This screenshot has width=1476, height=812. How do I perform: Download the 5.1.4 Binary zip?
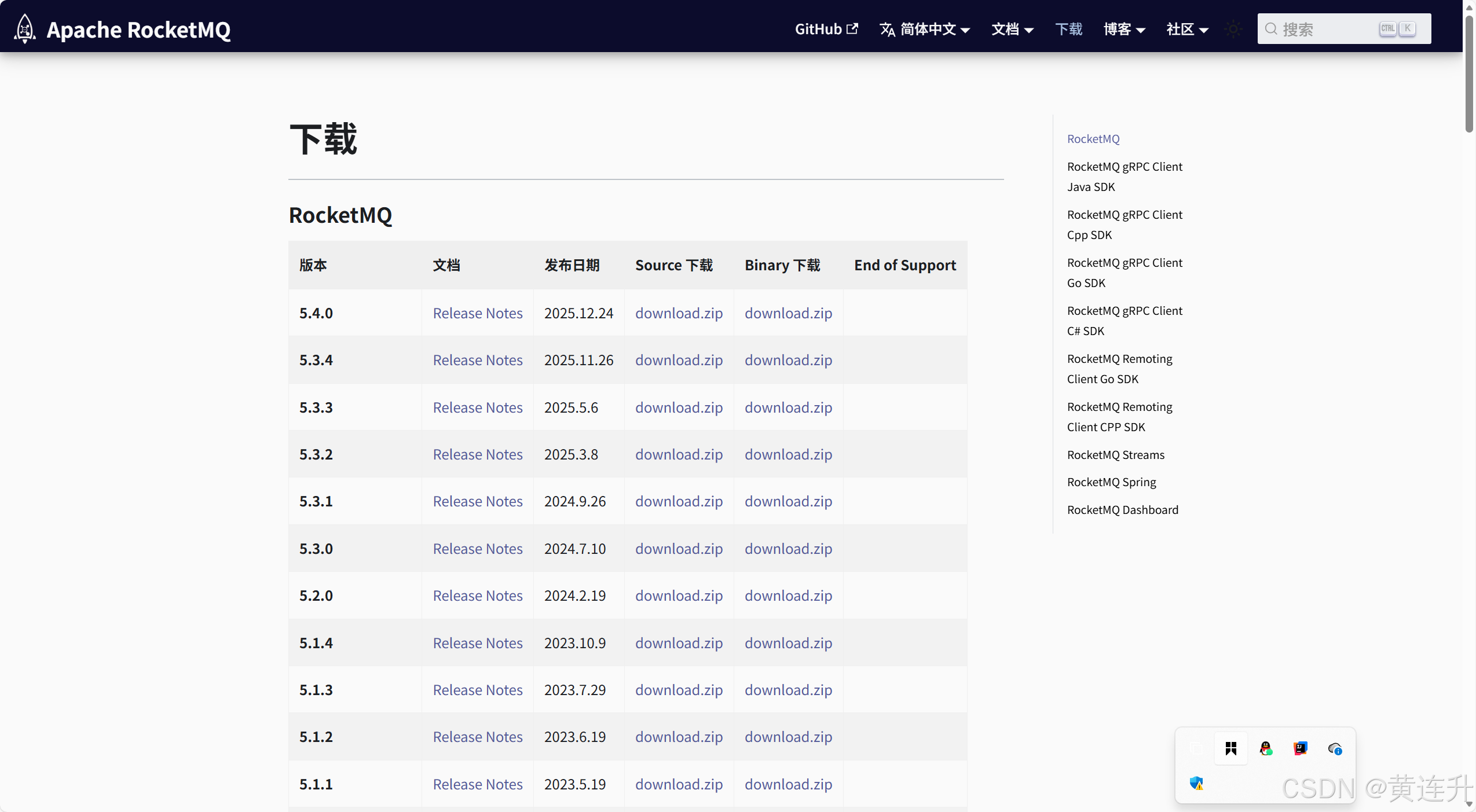(788, 643)
